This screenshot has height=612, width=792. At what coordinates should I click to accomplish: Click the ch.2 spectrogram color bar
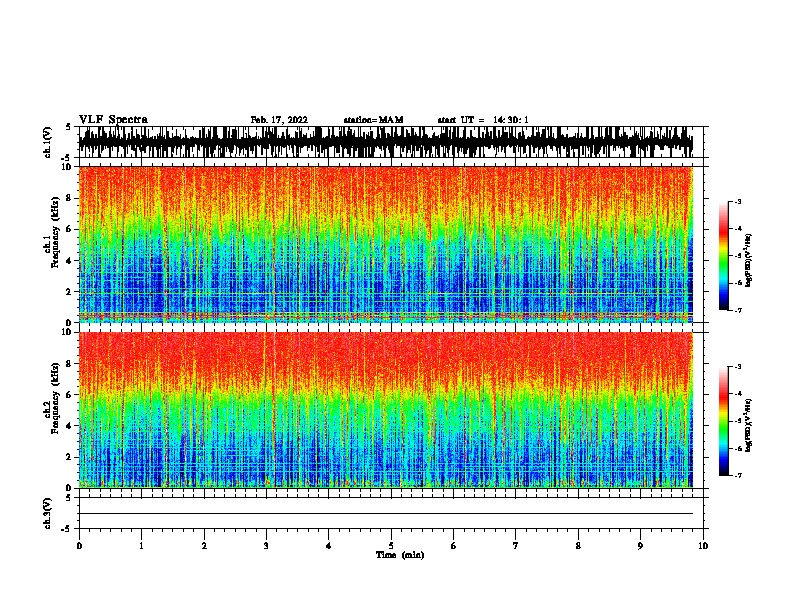coord(723,421)
